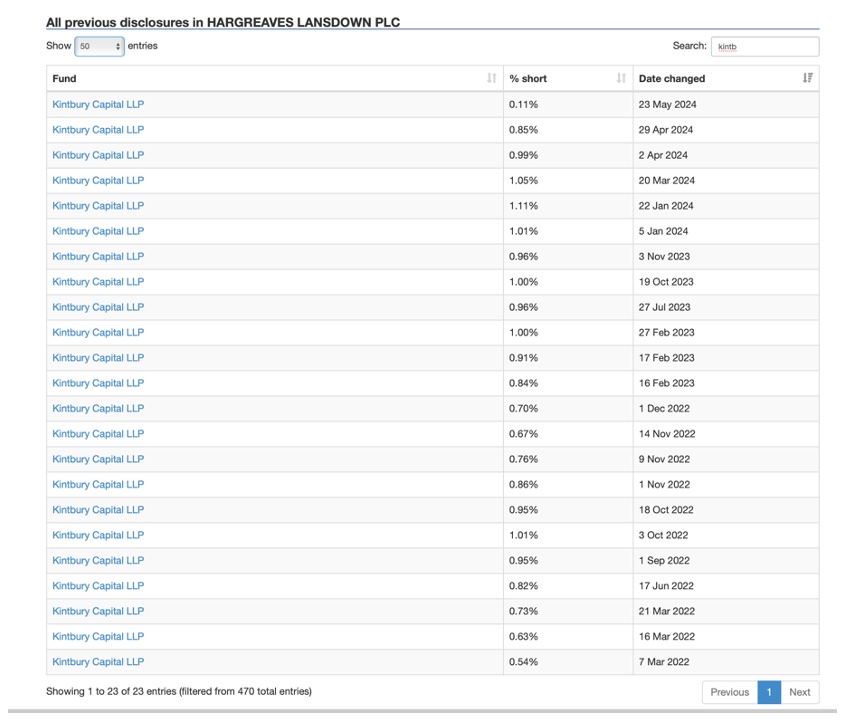
Task: Go to the Next page
Action: coord(799,692)
